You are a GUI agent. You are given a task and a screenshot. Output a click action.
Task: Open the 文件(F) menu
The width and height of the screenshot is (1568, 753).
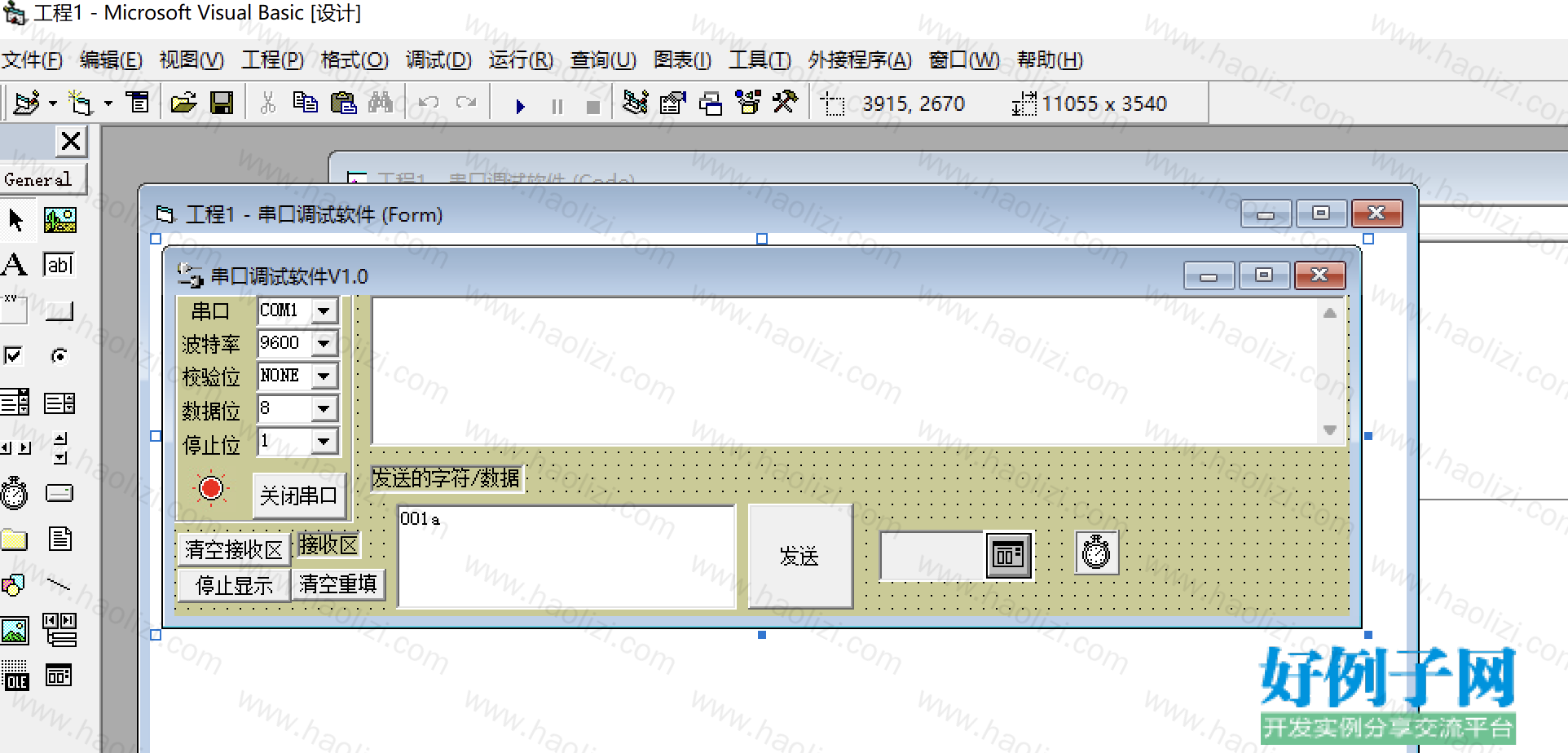32,59
